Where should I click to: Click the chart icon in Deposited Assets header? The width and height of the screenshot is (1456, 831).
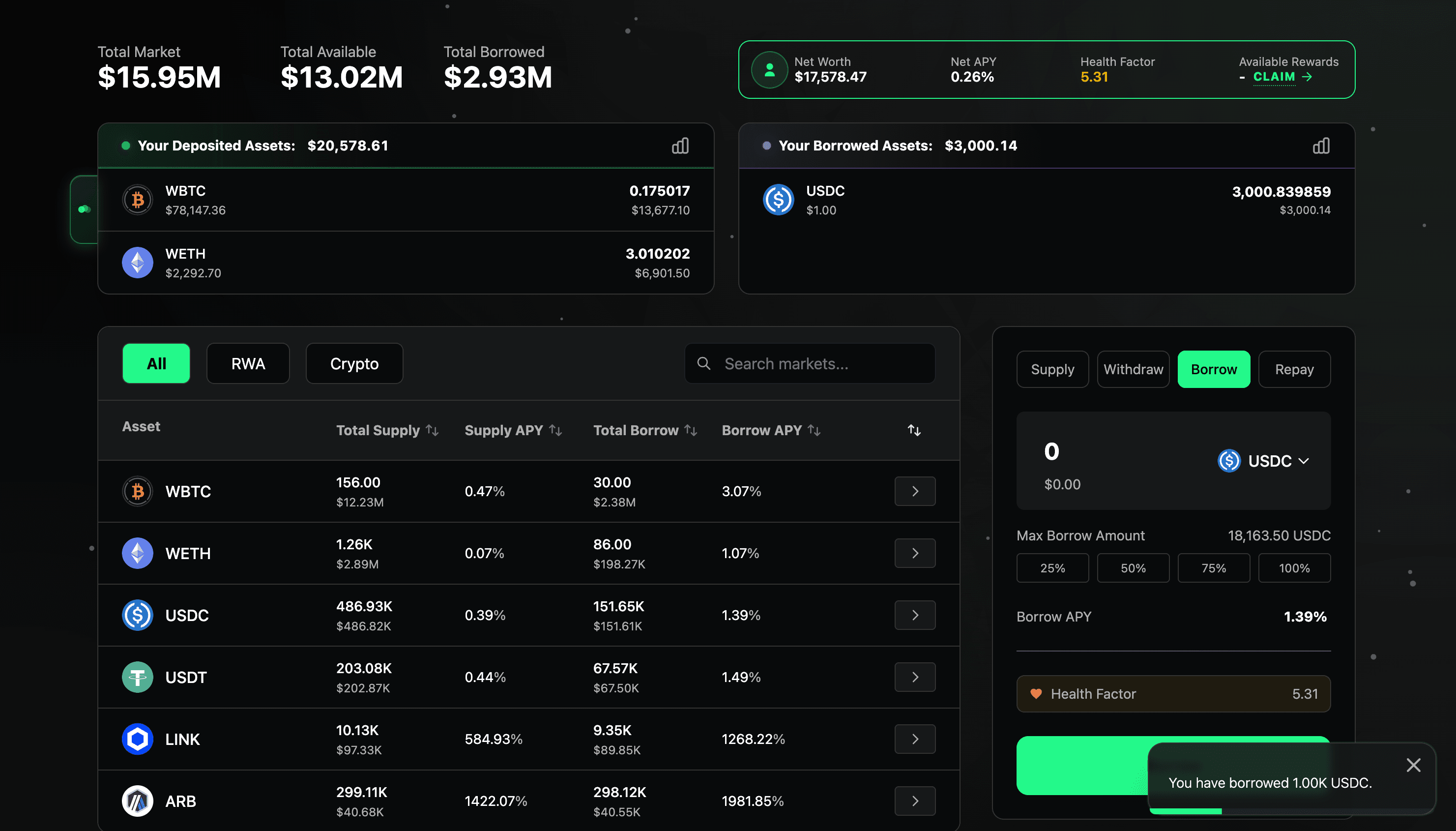(x=680, y=146)
